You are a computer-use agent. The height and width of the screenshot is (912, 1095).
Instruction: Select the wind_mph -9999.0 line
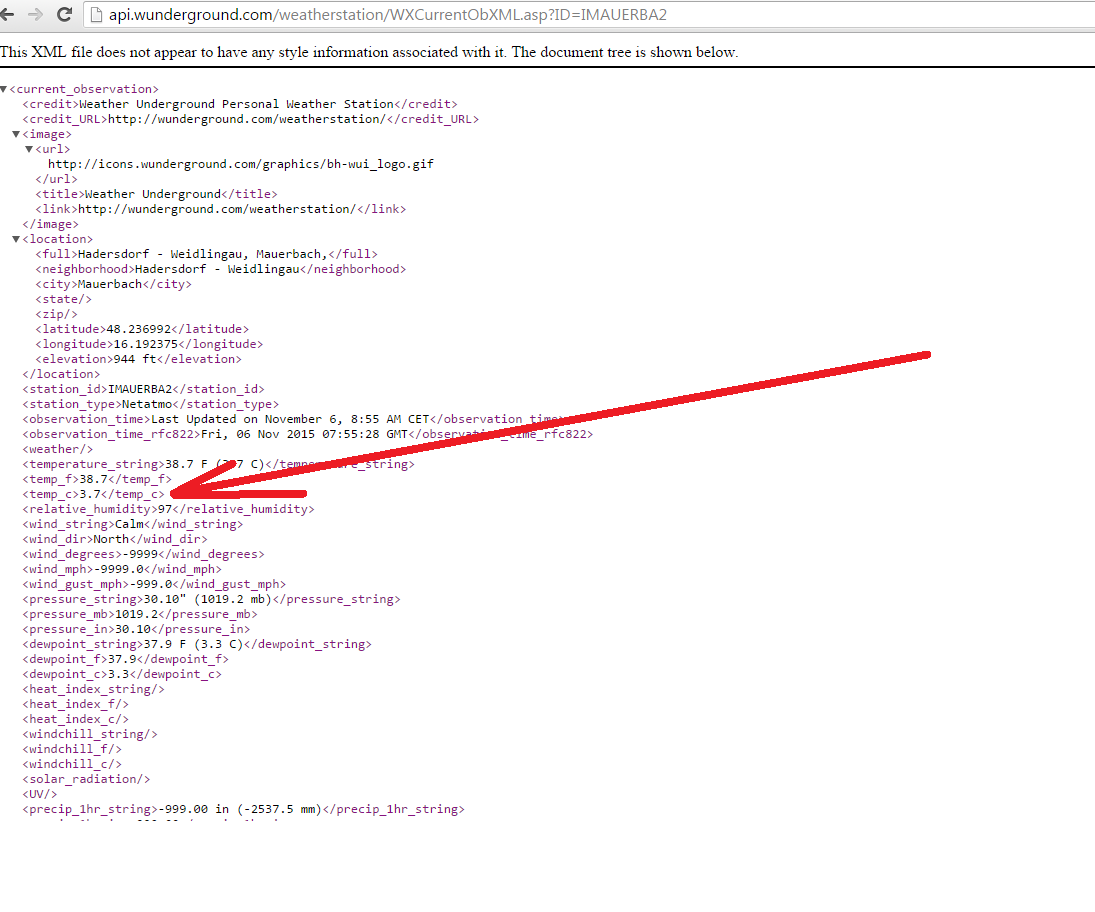tap(122, 569)
